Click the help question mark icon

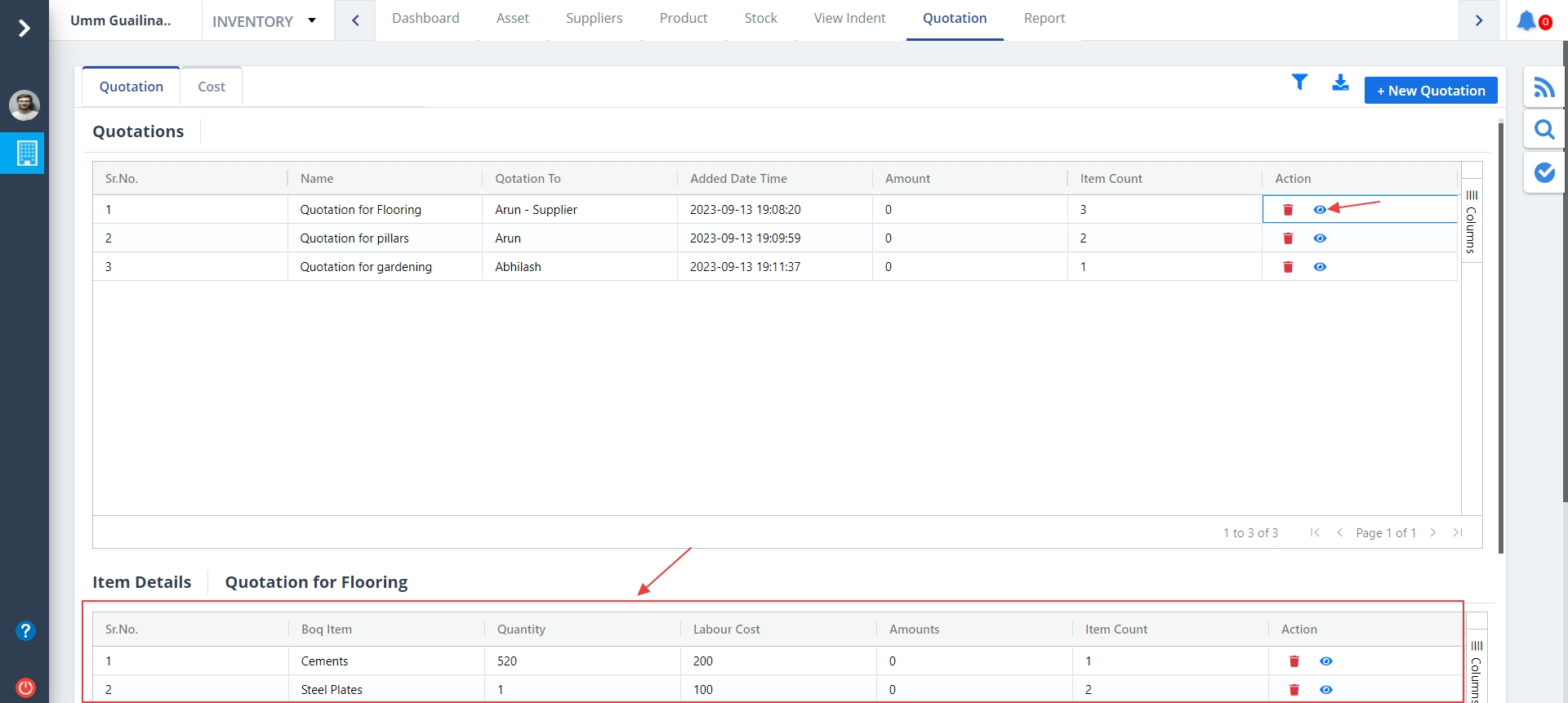(x=25, y=630)
